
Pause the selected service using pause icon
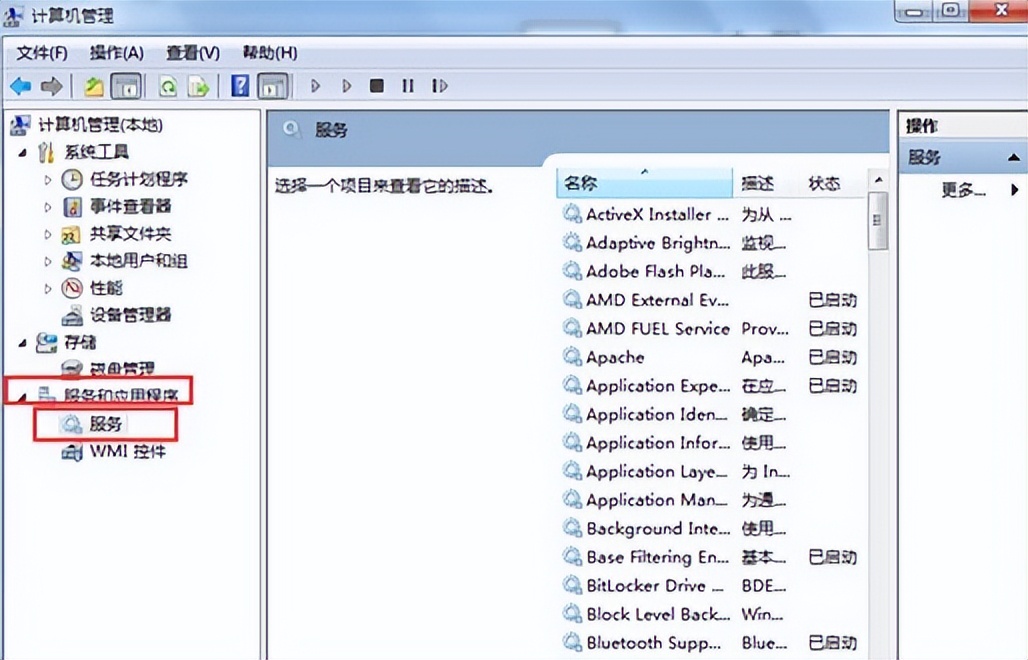tap(407, 86)
